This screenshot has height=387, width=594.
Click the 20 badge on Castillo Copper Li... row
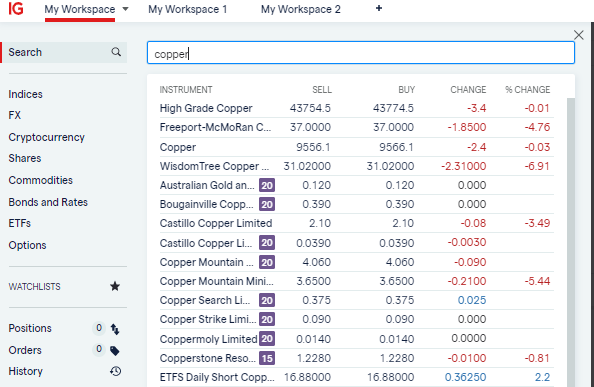(267, 243)
